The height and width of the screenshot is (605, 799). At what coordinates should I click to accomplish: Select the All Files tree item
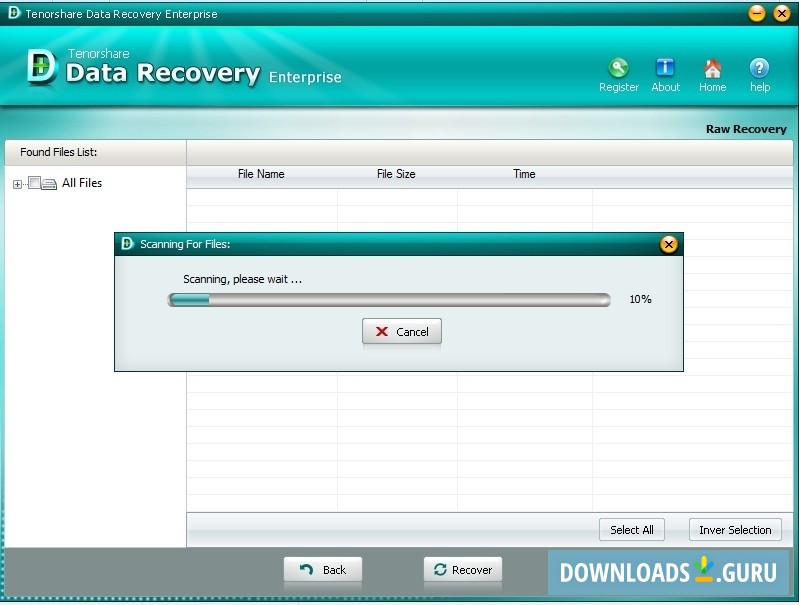[82, 183]
